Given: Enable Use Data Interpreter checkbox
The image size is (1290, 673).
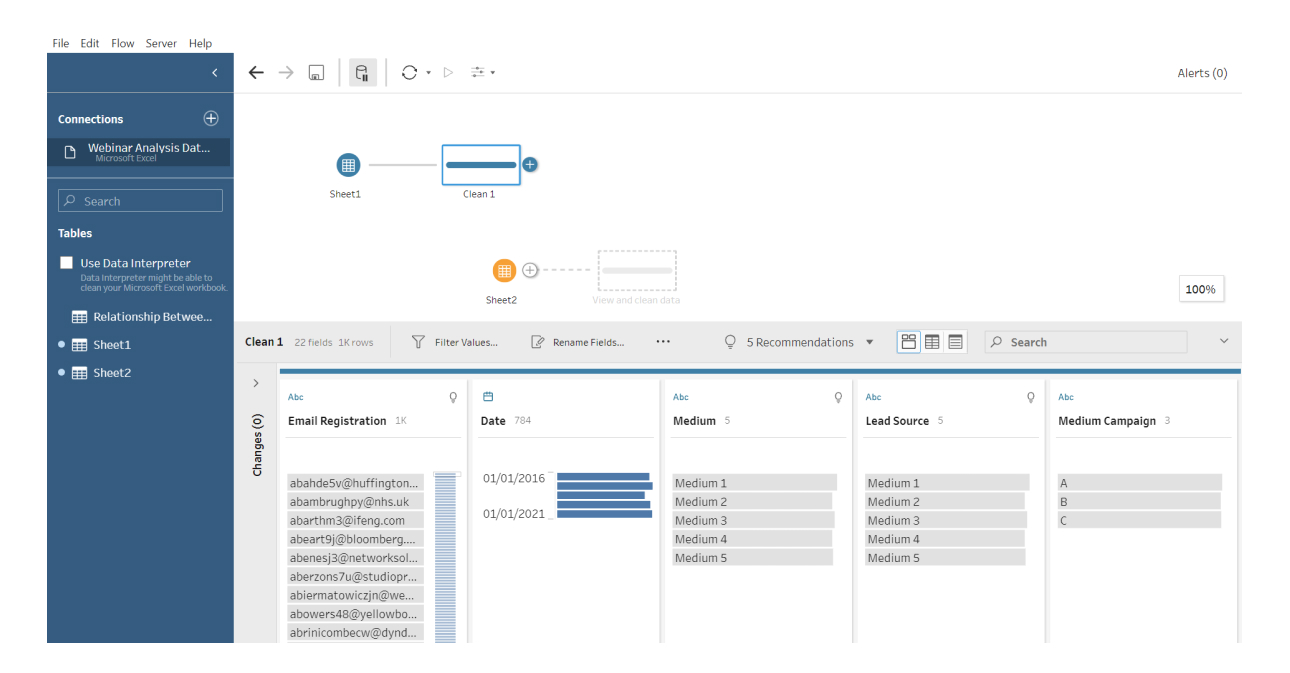Looking at the screenshot, I should click(66, 263).
